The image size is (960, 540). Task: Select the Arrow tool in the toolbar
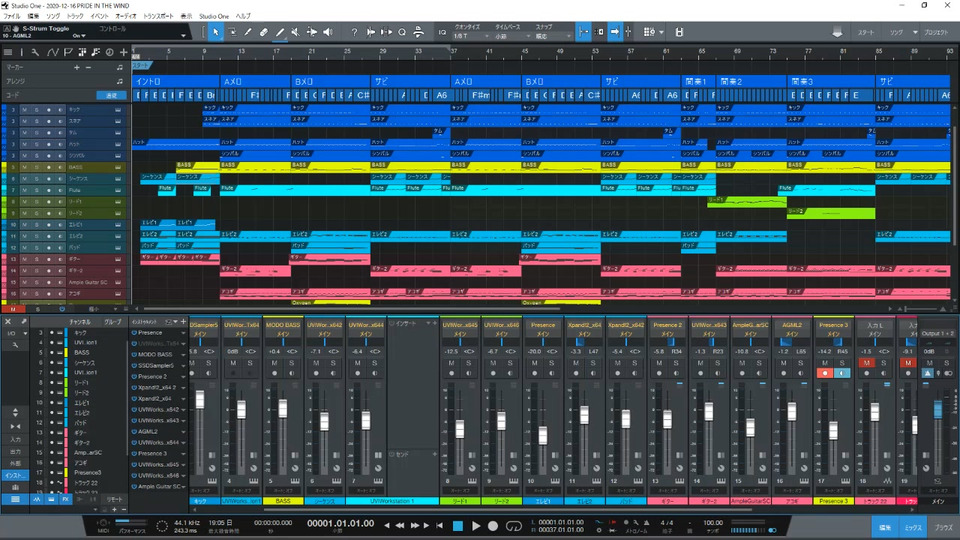pos(215,32)
